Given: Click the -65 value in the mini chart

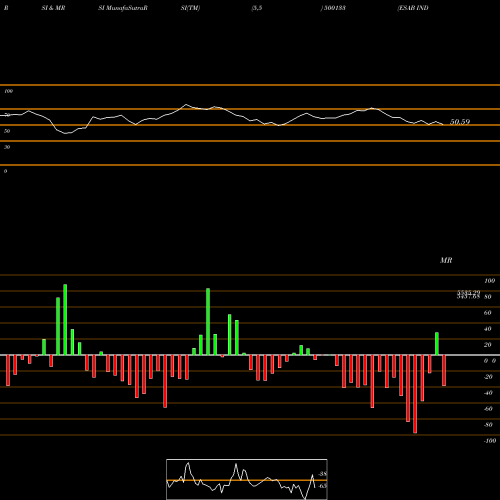Looking at the screenshot, I should (322, 486).
